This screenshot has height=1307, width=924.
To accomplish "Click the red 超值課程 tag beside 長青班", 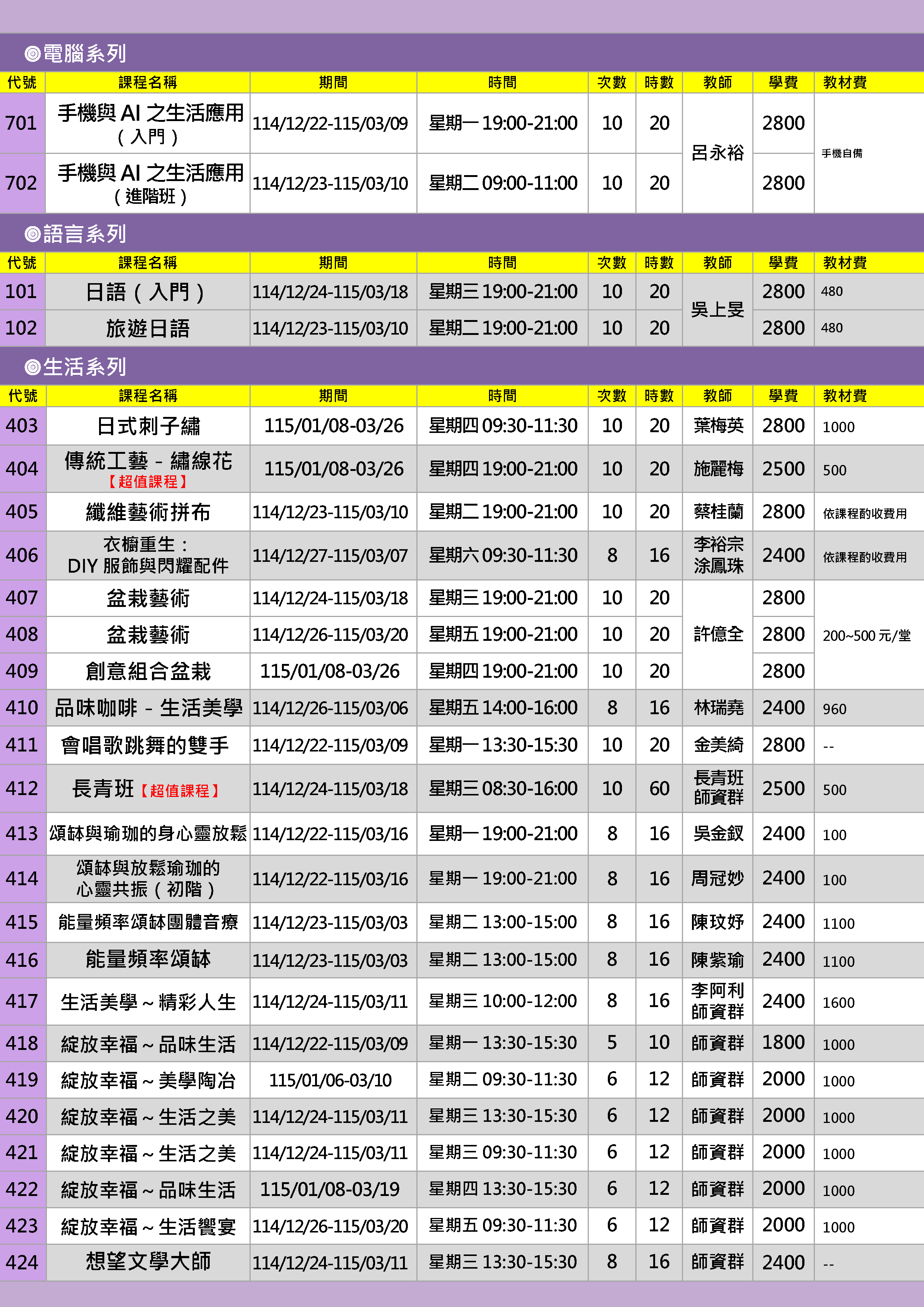I will pos(180,791).
